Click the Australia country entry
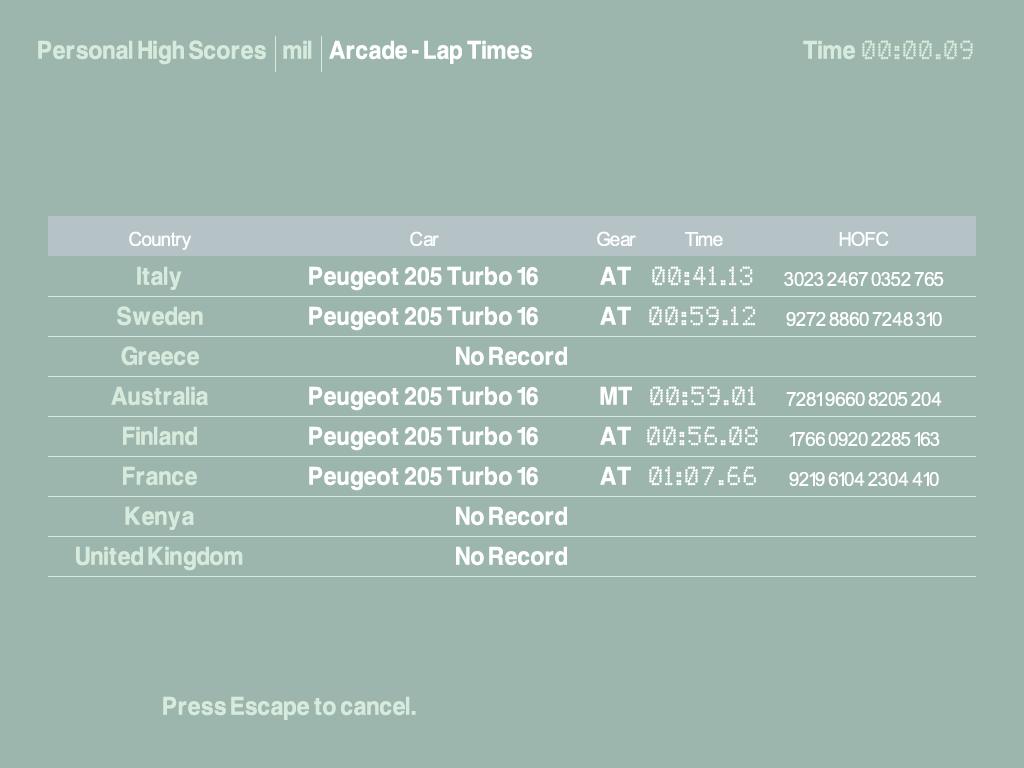Viewport: 1024px width, 768px height. pyautogui.click(x=159, y=397)
